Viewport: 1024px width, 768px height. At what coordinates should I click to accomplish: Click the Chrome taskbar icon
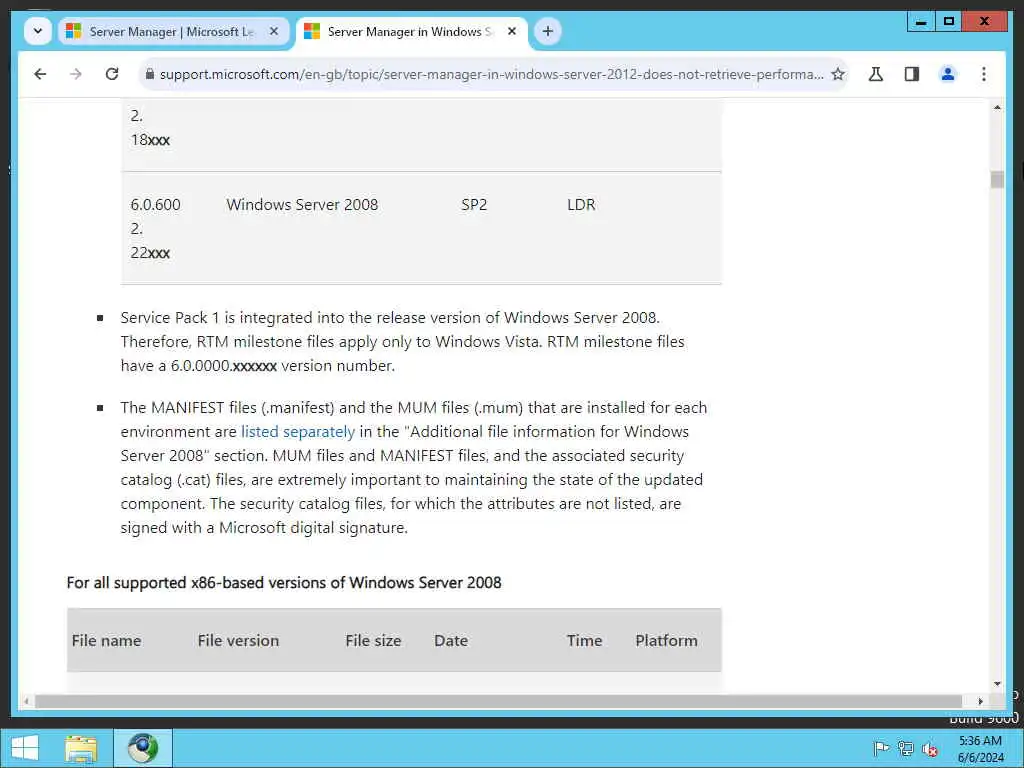[143, 748]
